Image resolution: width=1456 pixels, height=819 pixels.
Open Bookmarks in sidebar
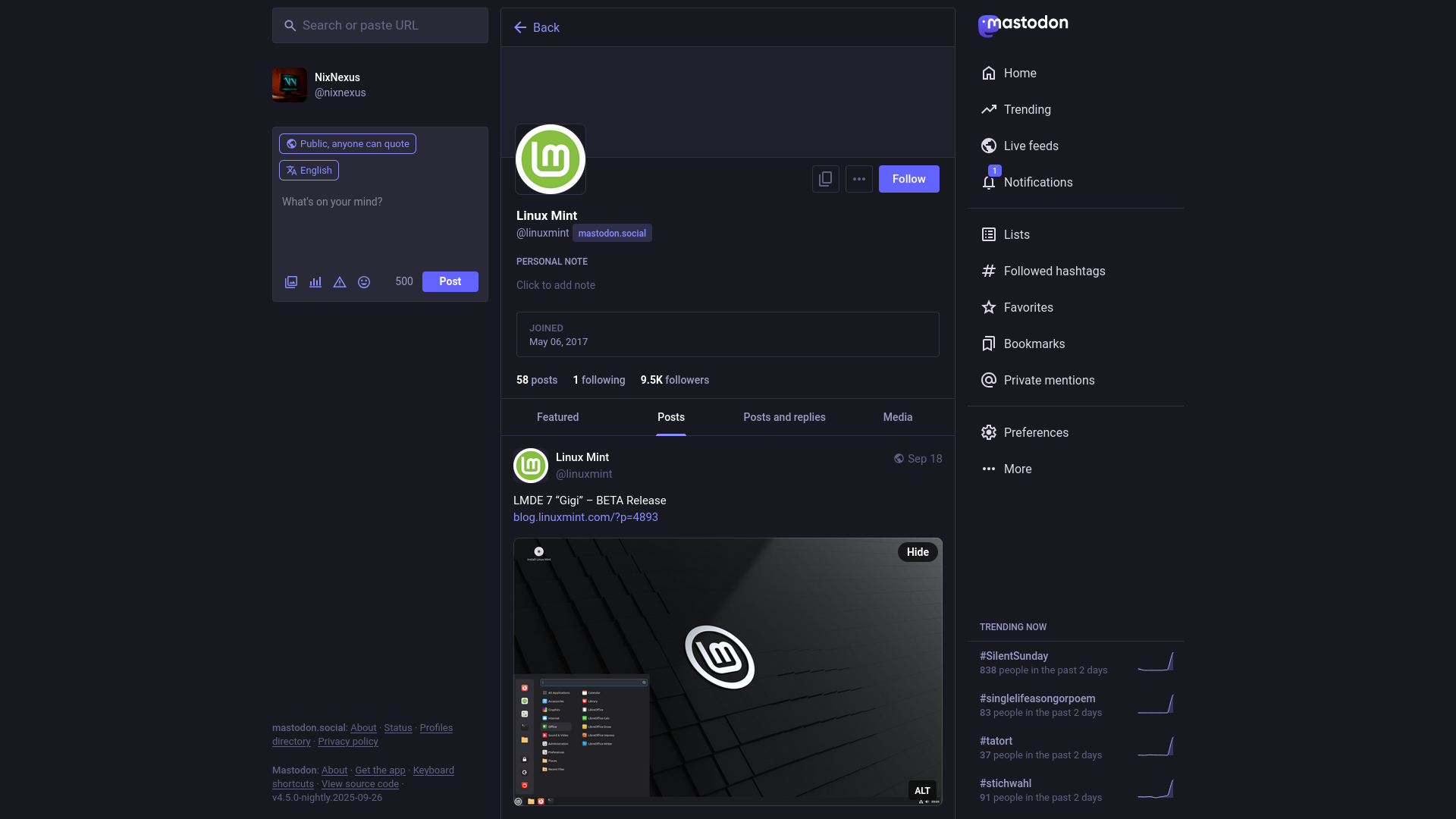pyautogui.click(x=1034, y=344)
